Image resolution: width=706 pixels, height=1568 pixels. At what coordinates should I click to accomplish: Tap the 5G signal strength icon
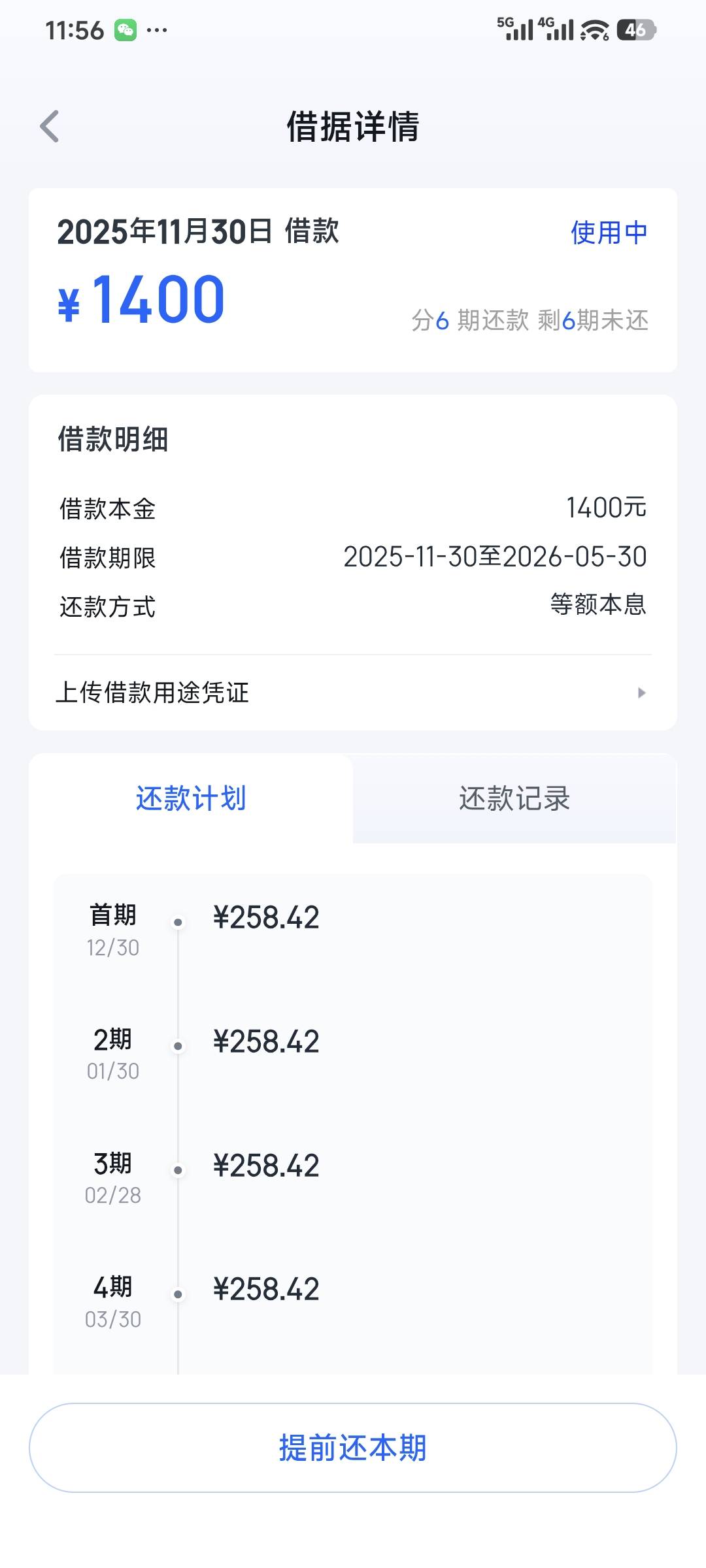[515, 29]
